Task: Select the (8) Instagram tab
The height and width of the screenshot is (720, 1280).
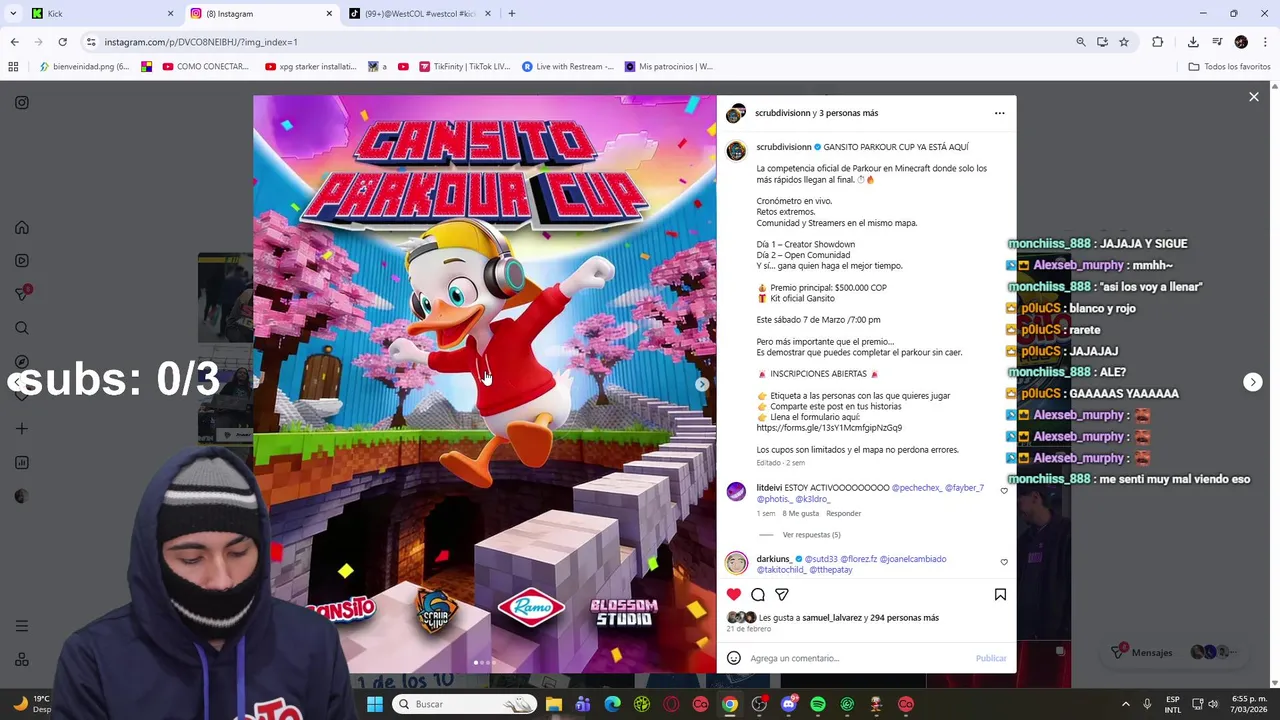Action: [260, 13]
